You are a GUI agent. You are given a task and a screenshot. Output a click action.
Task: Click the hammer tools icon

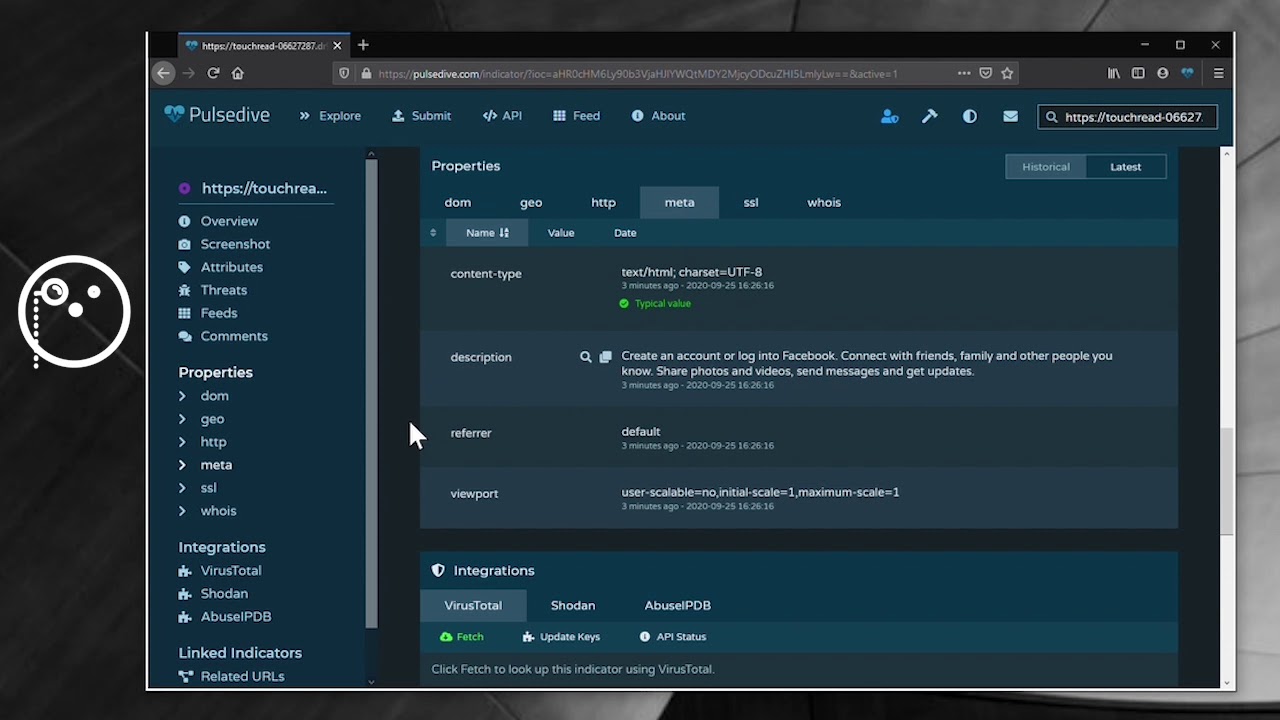(x=929, y=116)
